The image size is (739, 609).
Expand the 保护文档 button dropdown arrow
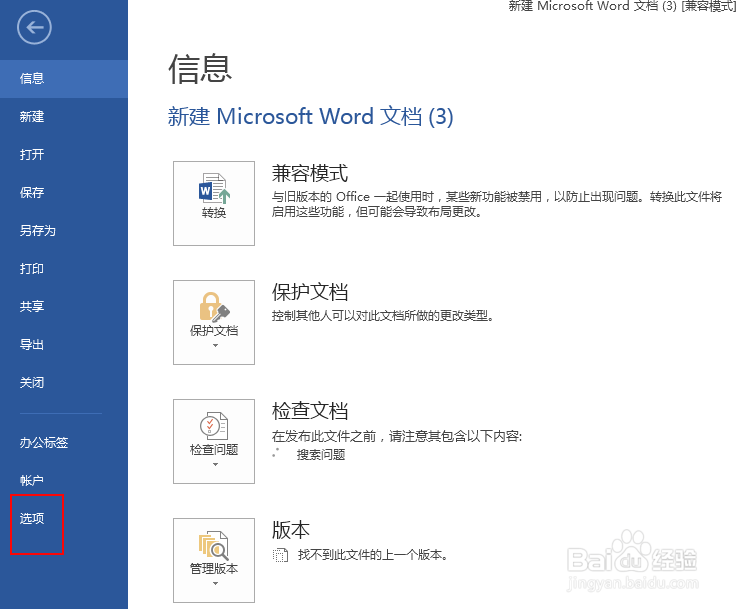[x=215, y=346]
